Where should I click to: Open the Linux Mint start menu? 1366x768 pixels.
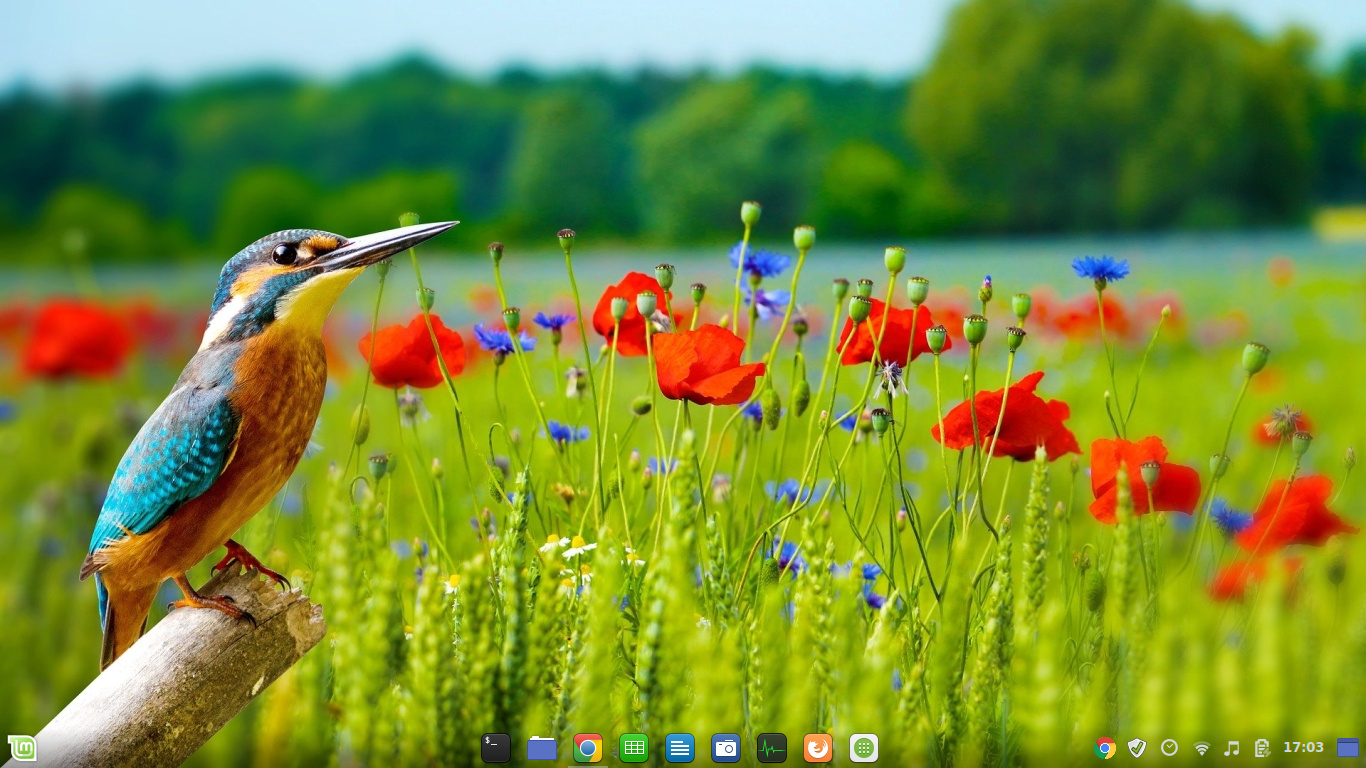pyautogui.click(x=22, y=748)
